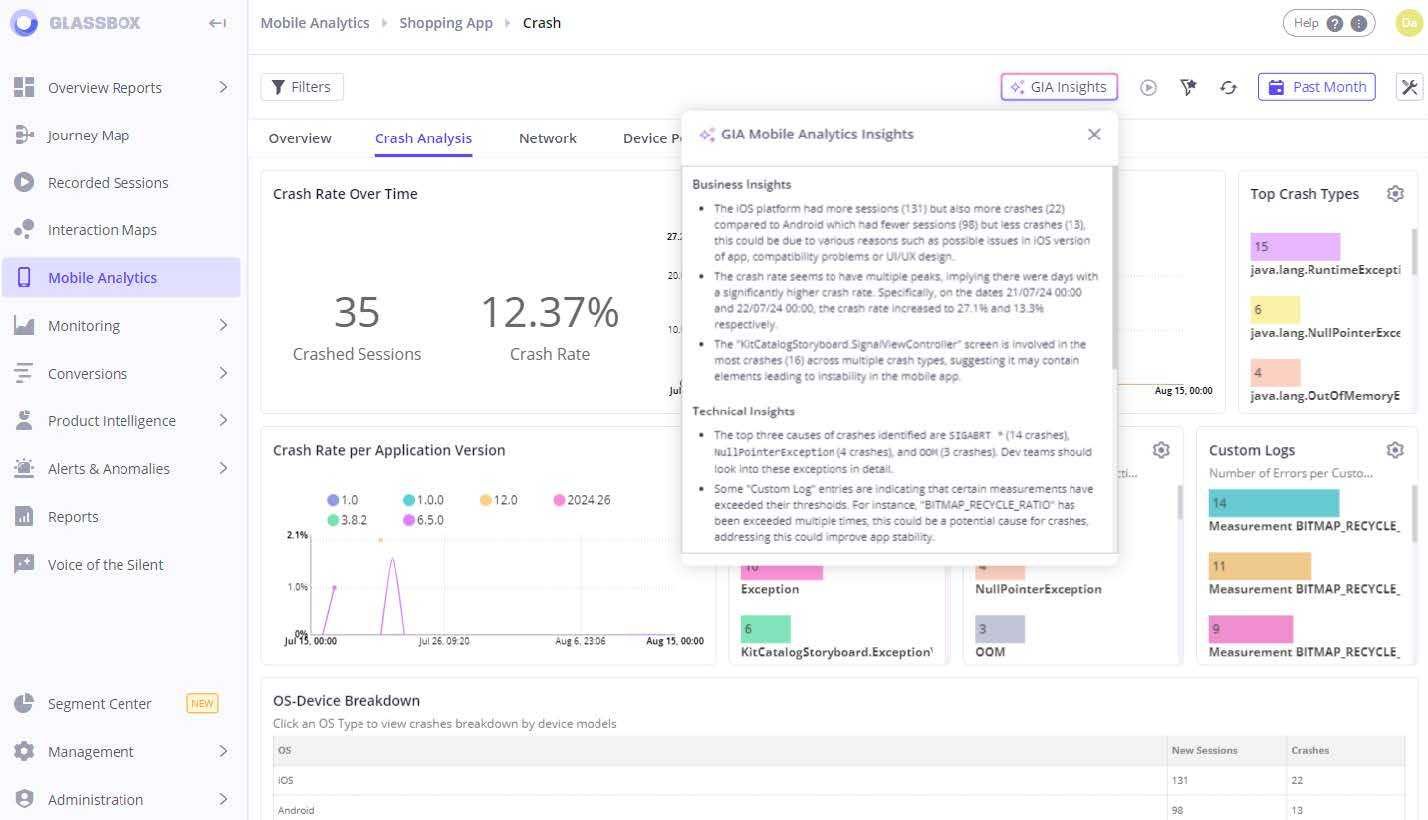
Task: Click the play sessions icon in the toolbar
Action: (x=1148, y=88)
